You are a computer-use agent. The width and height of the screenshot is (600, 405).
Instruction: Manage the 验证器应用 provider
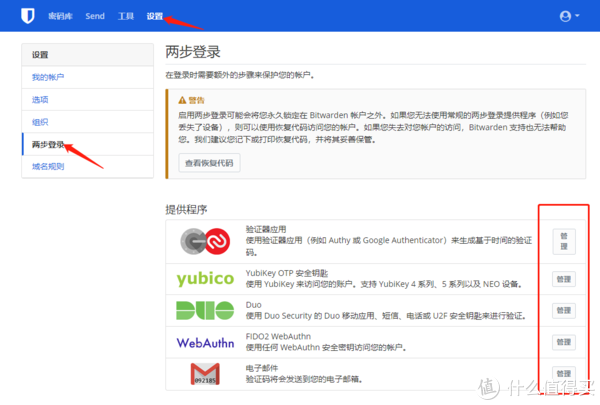point(564,241)
